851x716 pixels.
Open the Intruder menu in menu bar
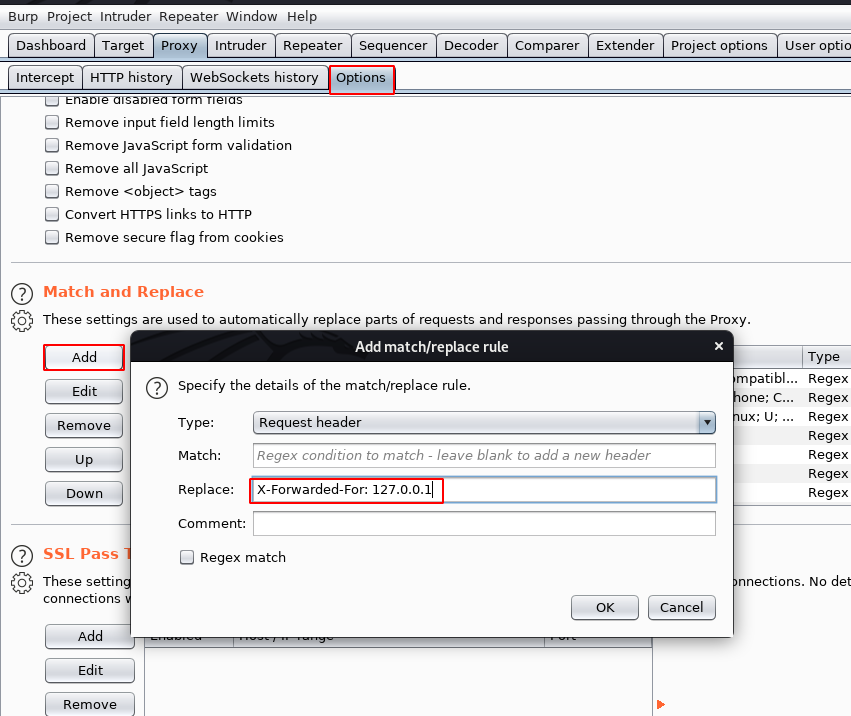(x=125, y=17)
